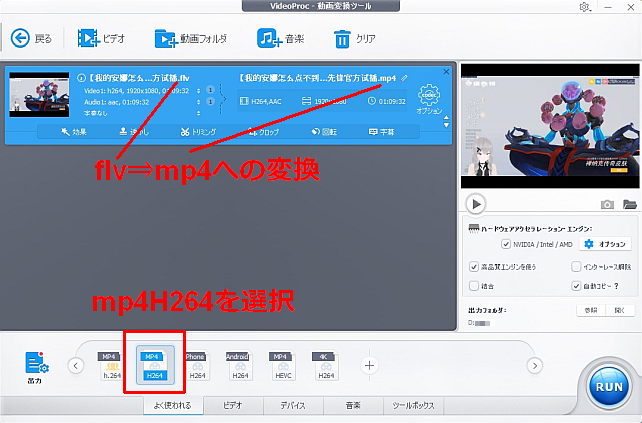
Task: Toggle 結合 merge checkbox
Action: tap(474, 286)
